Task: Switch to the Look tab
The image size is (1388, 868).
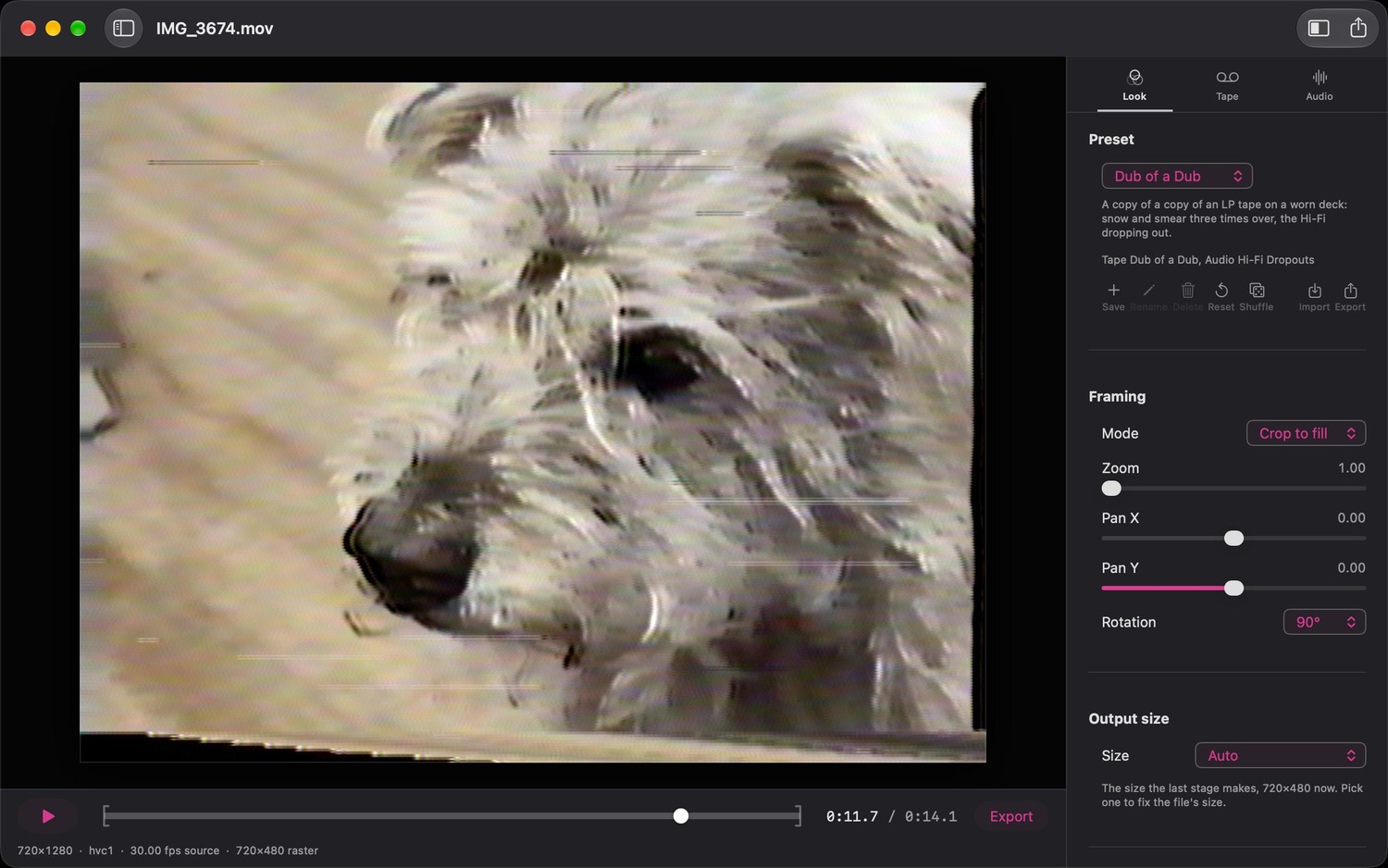Action: point(1134,85)
